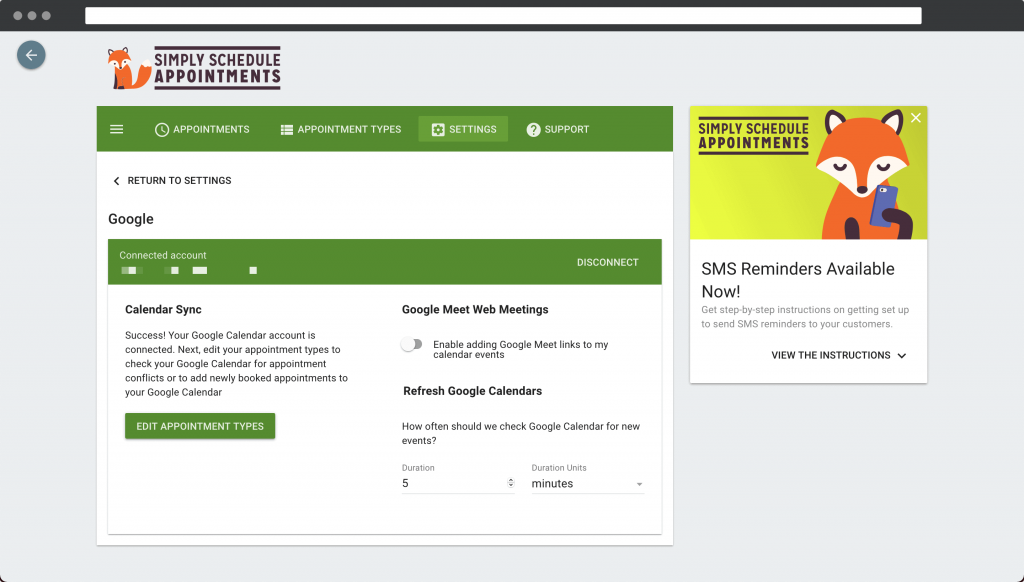
Task: Click the Connected account label
Action: 163,255
